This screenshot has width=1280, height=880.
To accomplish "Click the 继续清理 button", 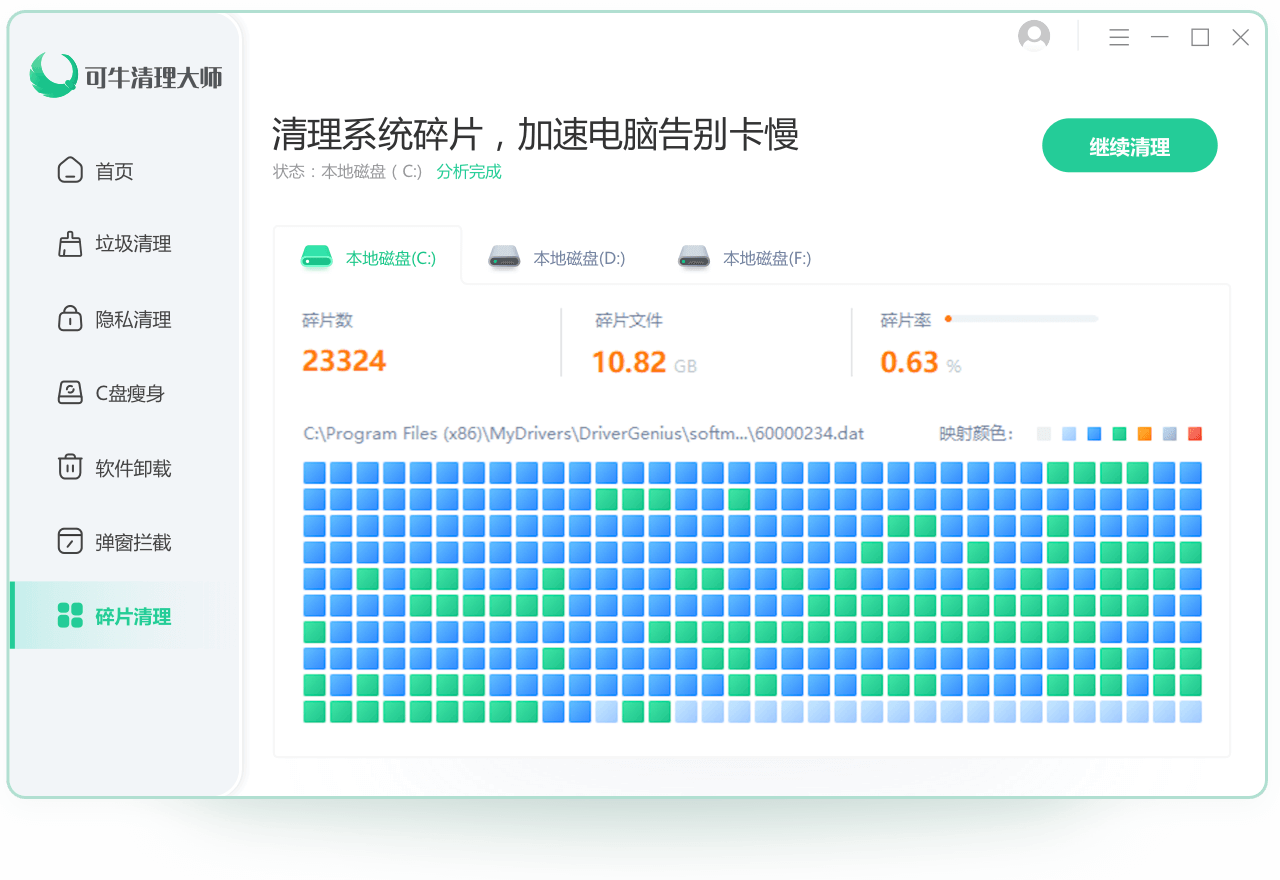I will (x=1130, y=147).
